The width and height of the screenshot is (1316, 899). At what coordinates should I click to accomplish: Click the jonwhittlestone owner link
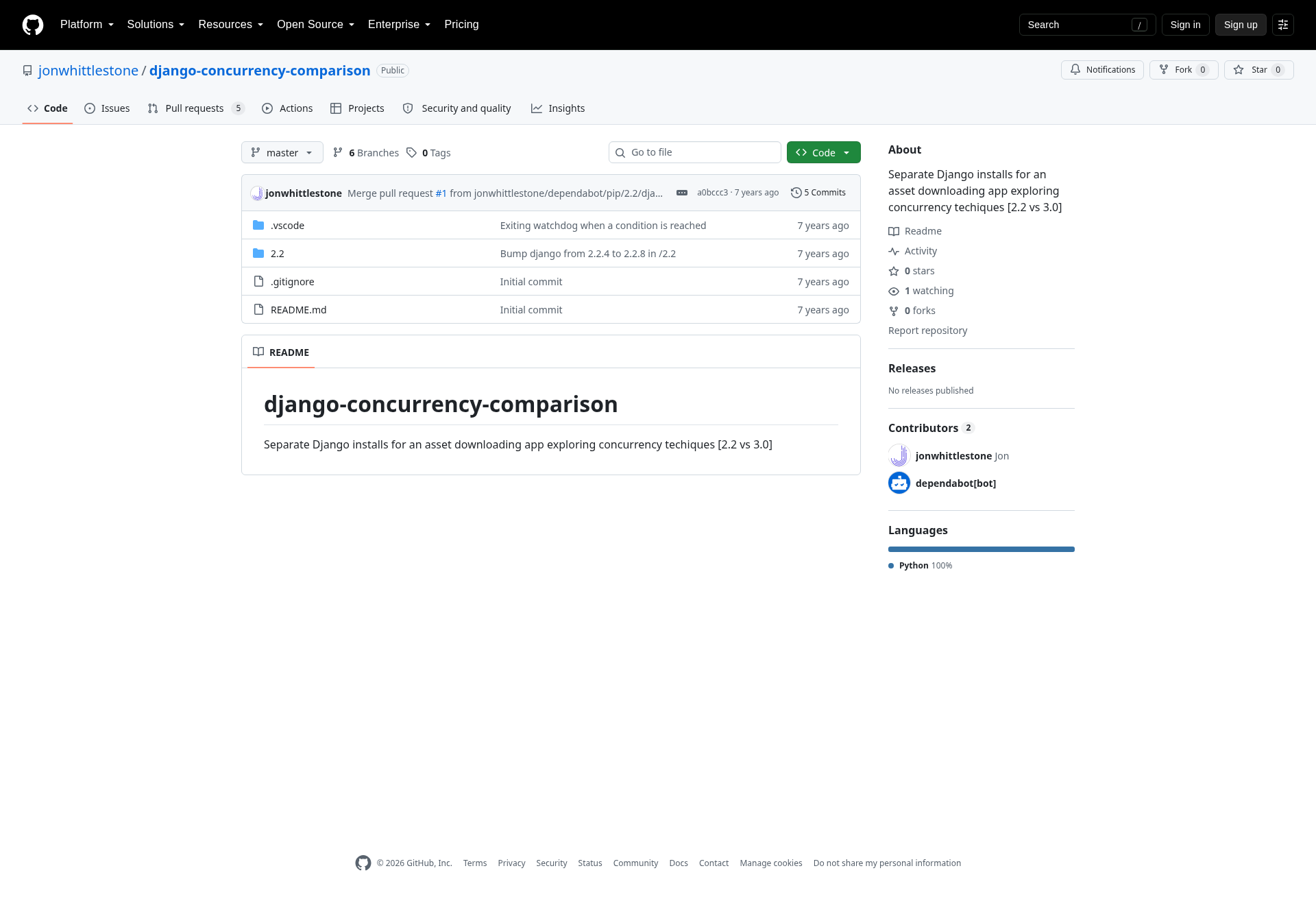(x=88, y=71)
